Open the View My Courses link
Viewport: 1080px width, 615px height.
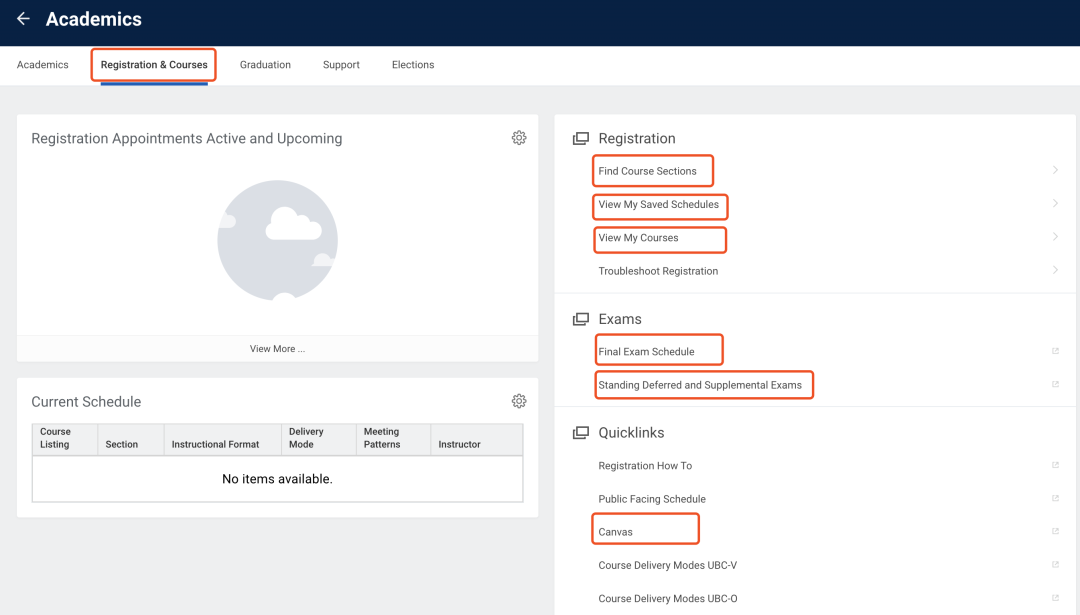pos(638,238)
